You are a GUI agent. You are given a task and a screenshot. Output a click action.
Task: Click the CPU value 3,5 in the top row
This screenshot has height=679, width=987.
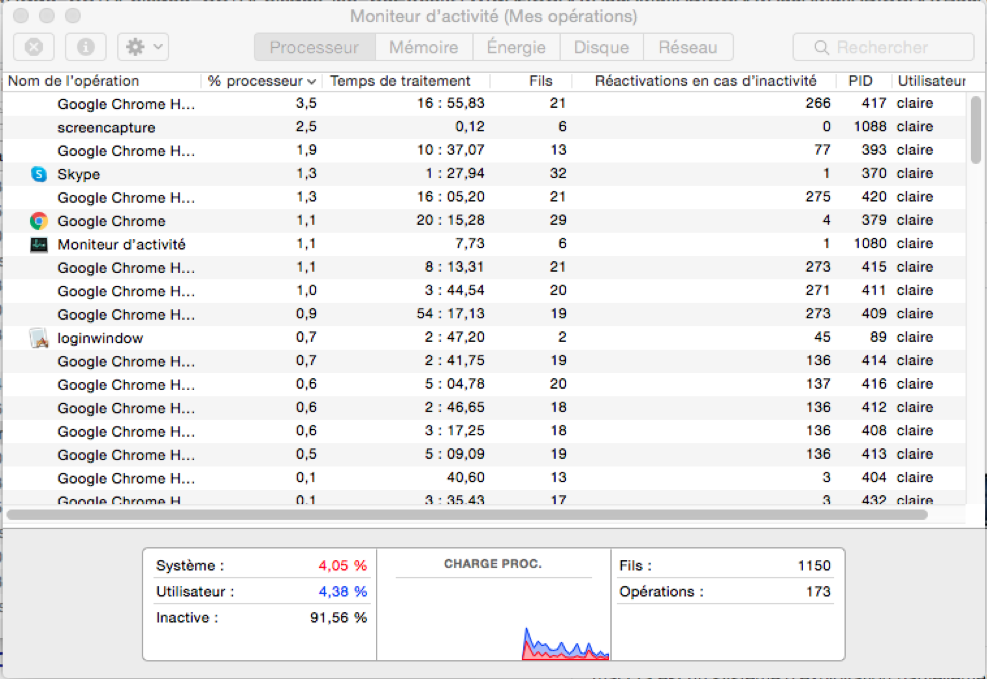[307, 103]
